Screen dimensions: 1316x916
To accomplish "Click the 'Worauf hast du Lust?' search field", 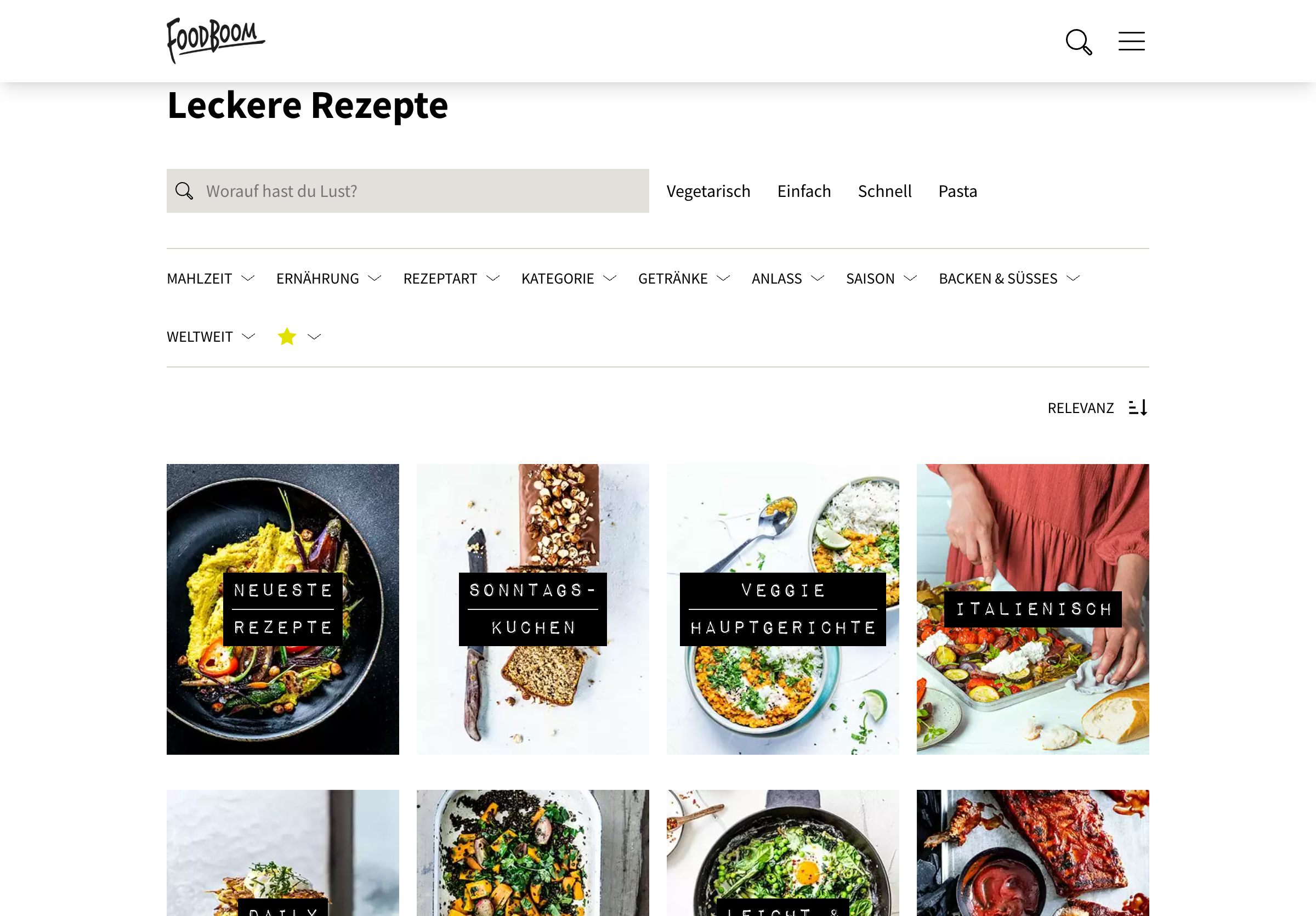I will [407, 191].
